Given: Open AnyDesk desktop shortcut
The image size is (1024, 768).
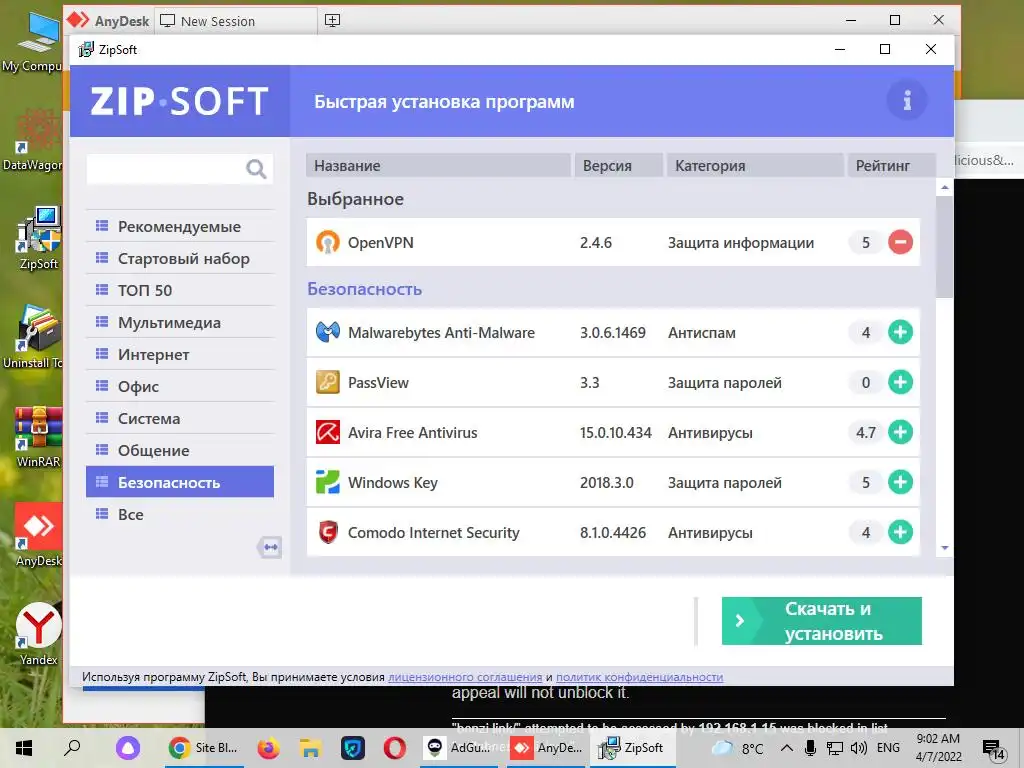Looking at the screenshot, I should coord(39,535).
